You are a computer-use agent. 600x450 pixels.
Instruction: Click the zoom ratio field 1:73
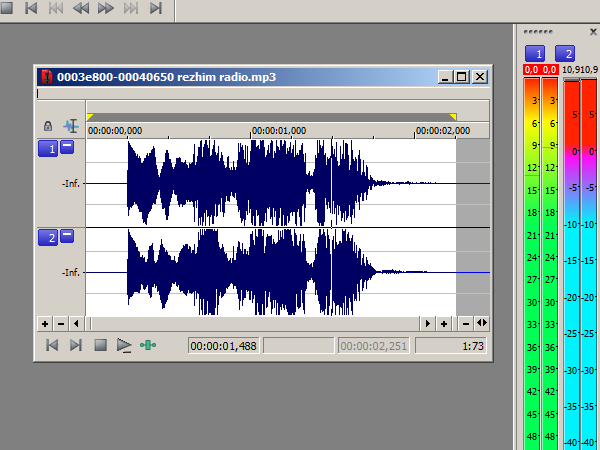[x=451, y=346]
